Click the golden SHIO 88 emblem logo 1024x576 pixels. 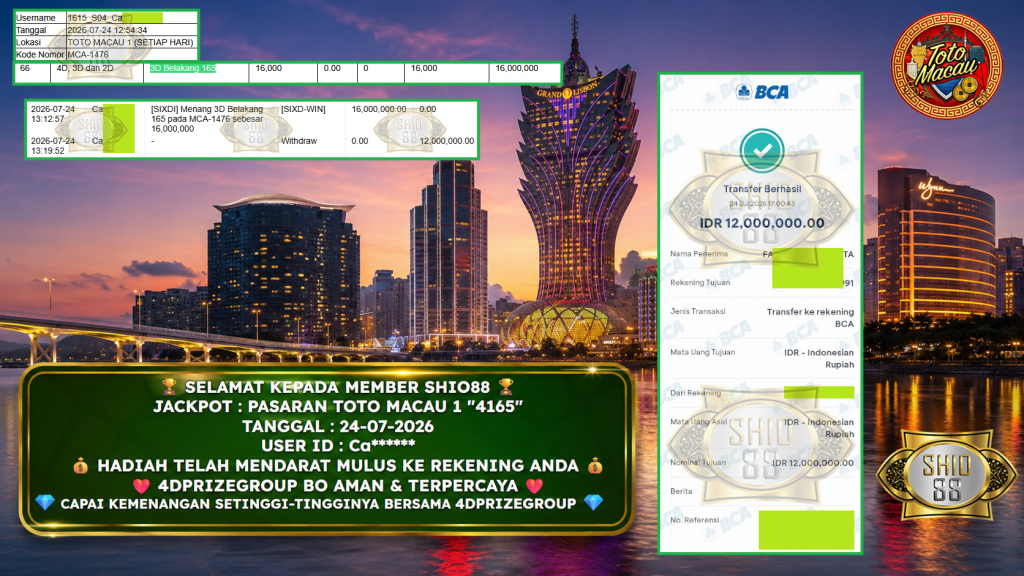point(947,476)
